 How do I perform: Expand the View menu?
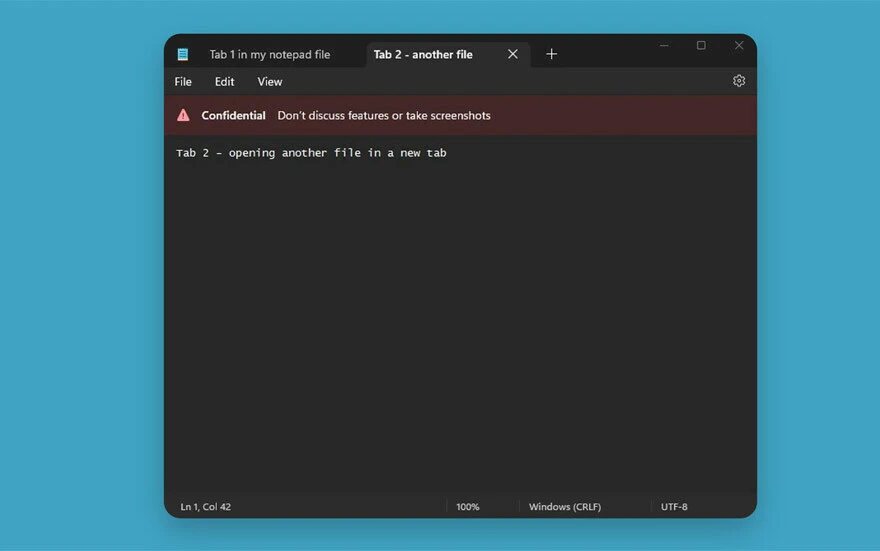click(270, 82)
